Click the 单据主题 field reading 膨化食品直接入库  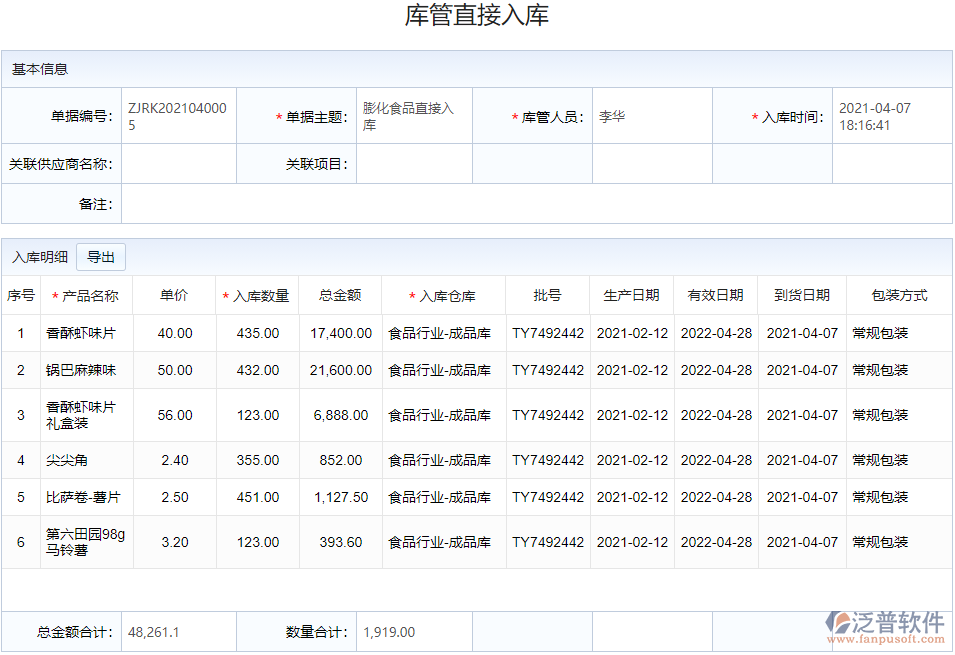[413, 116]
